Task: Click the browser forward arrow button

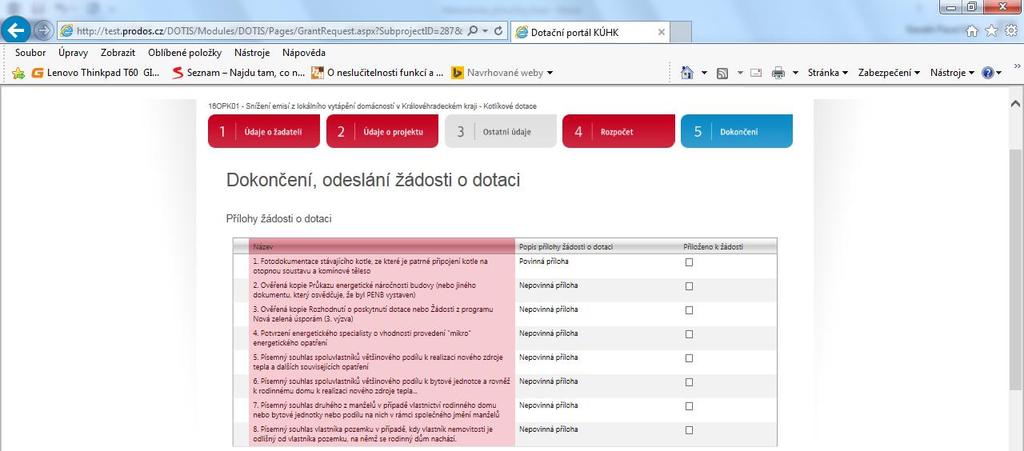Action: click(43, 30)
